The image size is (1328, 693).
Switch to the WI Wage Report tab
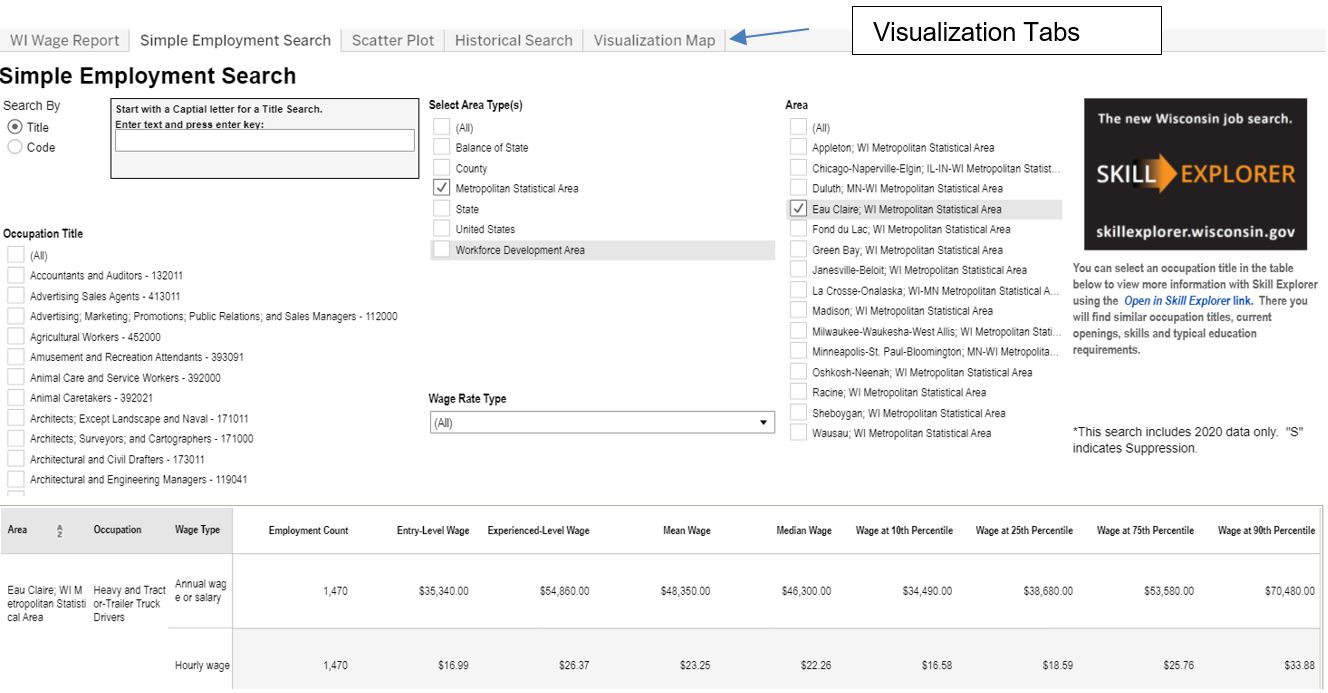[65, 41]
